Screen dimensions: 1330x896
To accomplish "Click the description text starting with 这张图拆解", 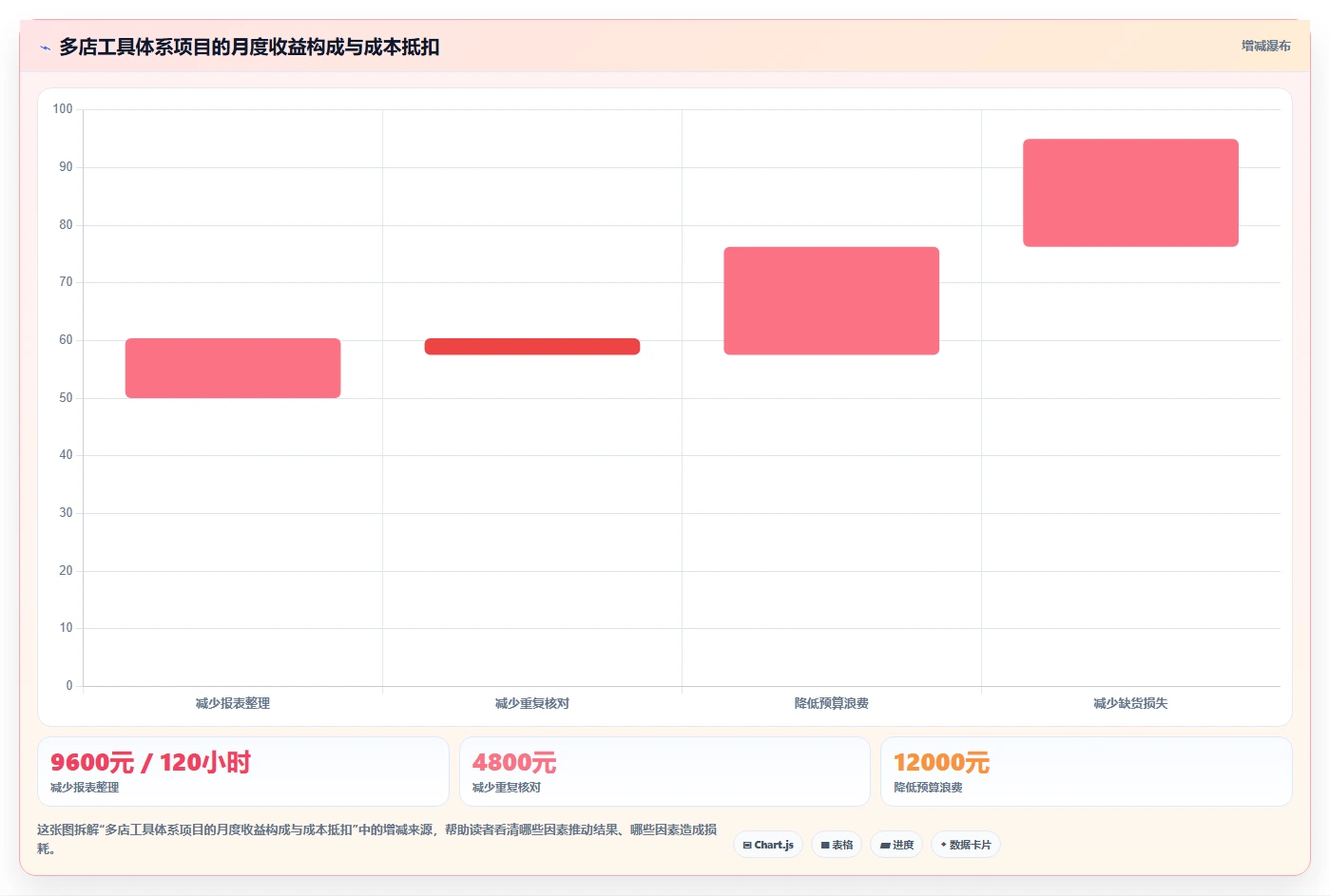I will 377,839.
